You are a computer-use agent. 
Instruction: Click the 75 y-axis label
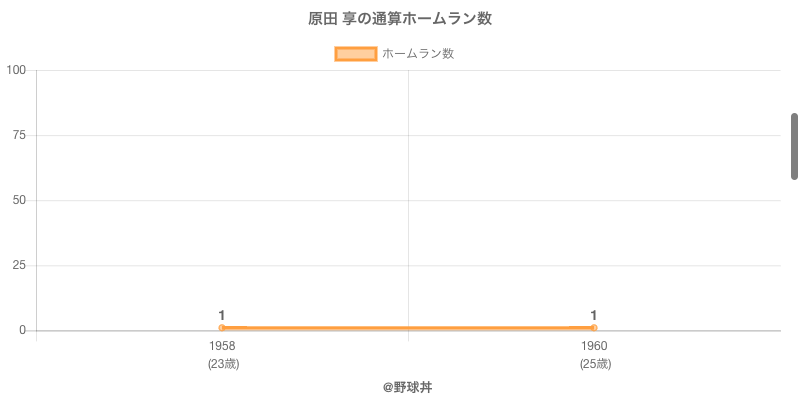tap(20, 135)
